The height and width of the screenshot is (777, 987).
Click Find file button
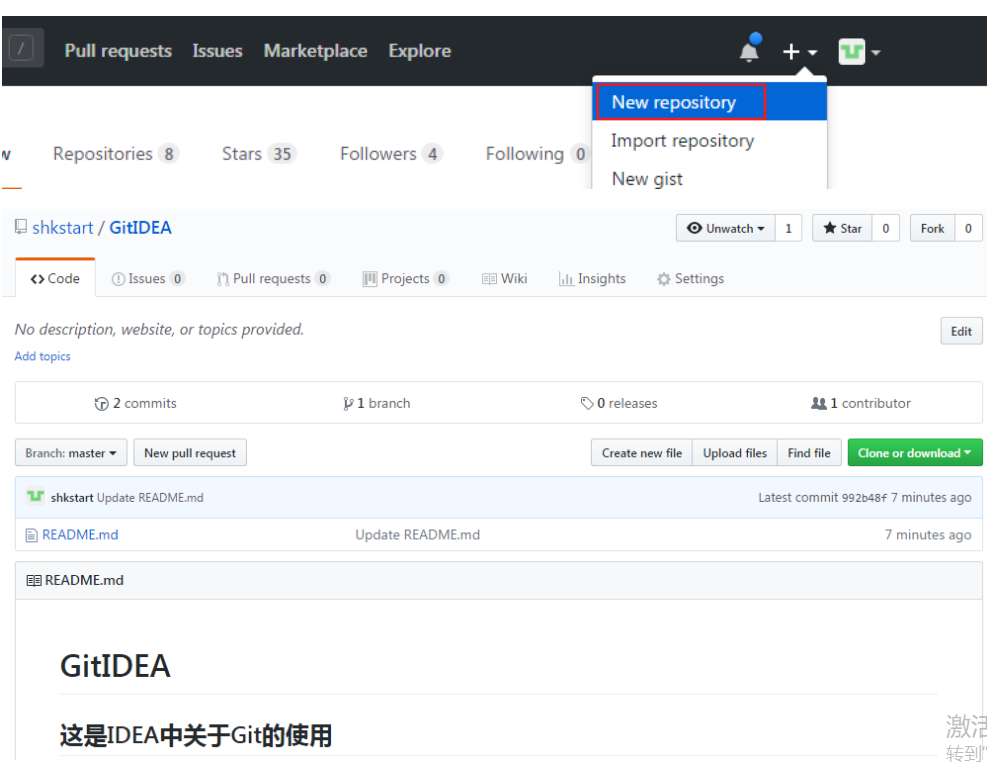pyautogui.click(x=809, y=453)
